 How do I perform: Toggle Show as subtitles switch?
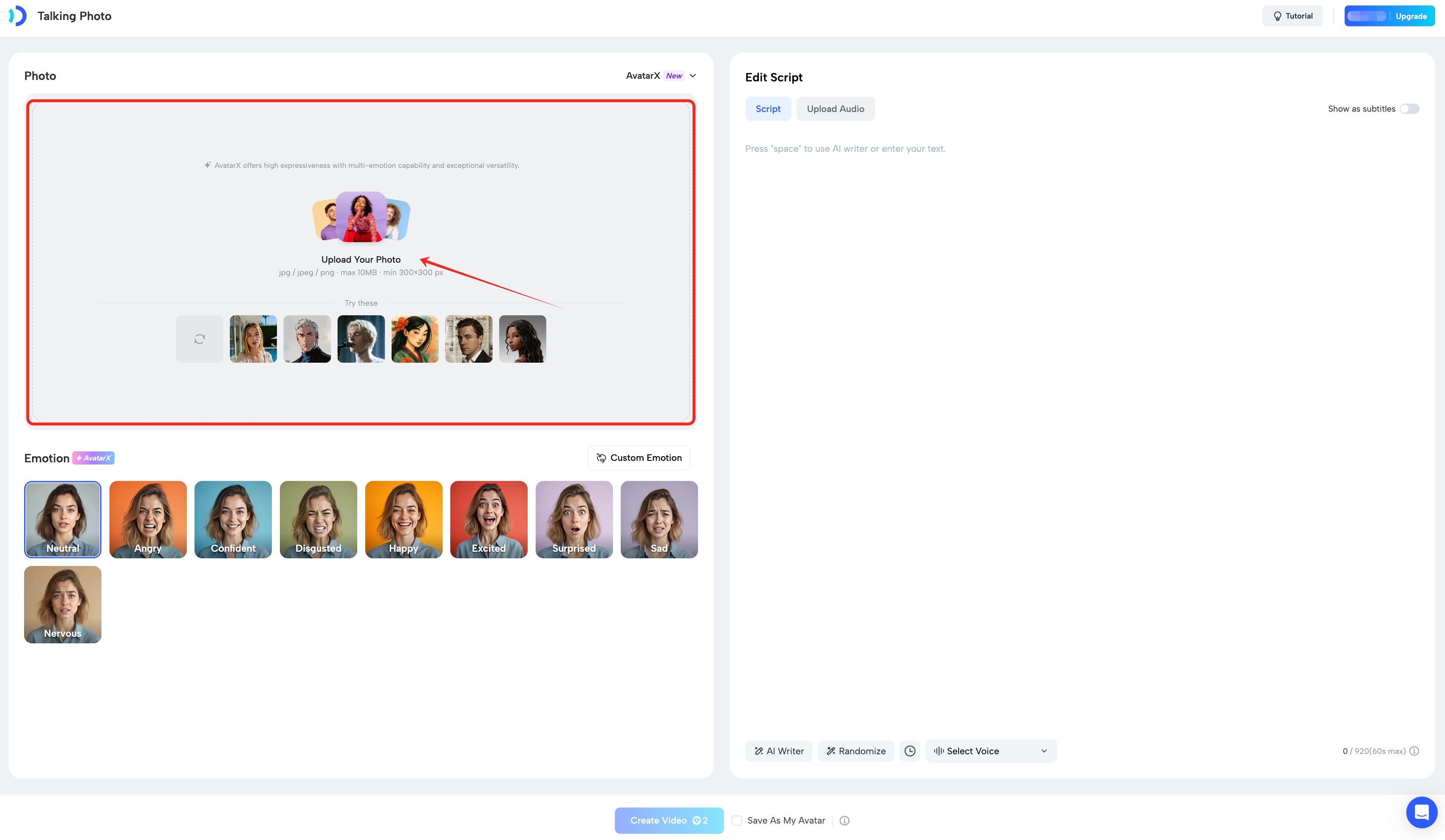pos(1409,109)
